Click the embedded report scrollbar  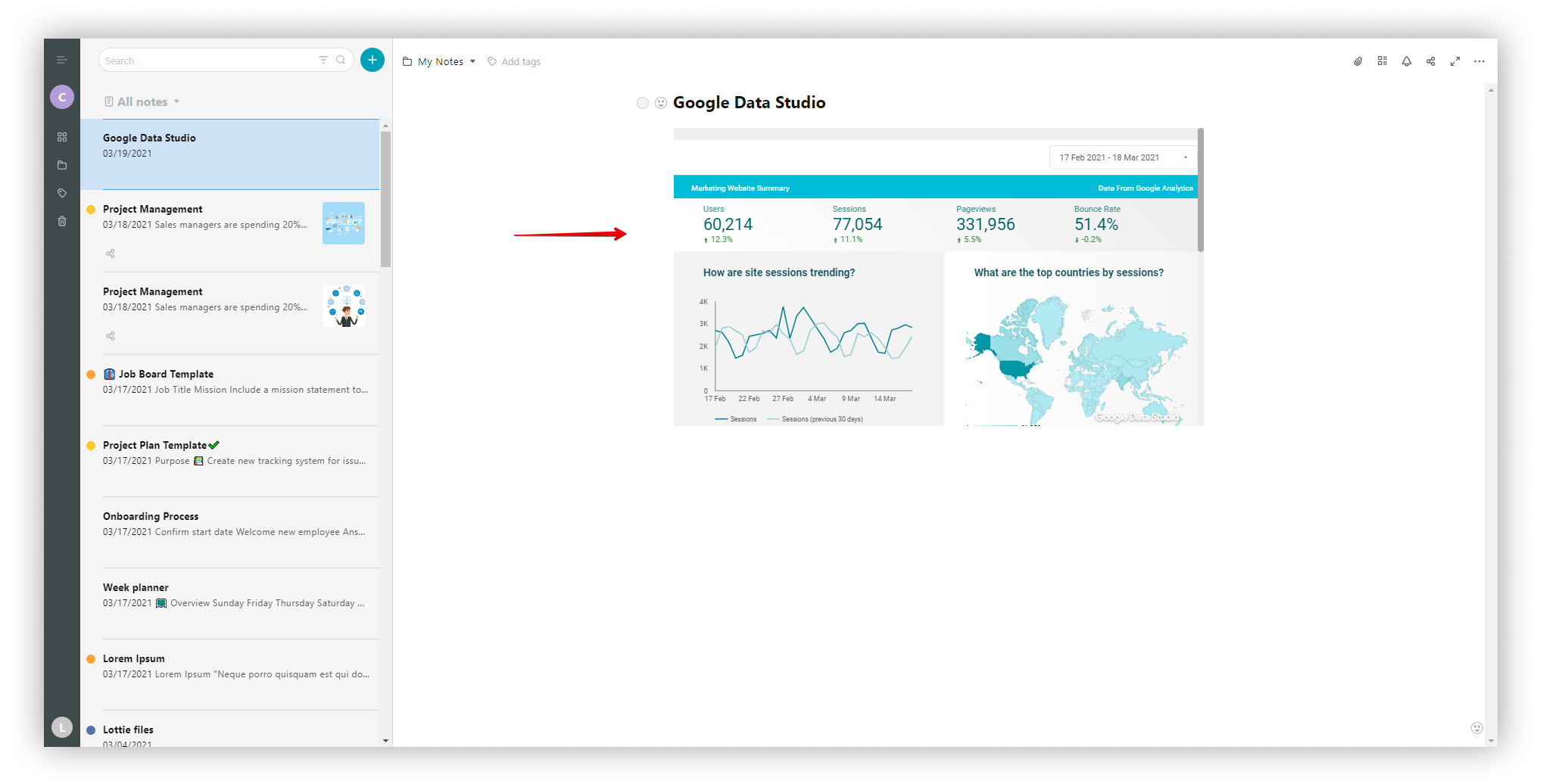click(1201, 191)
